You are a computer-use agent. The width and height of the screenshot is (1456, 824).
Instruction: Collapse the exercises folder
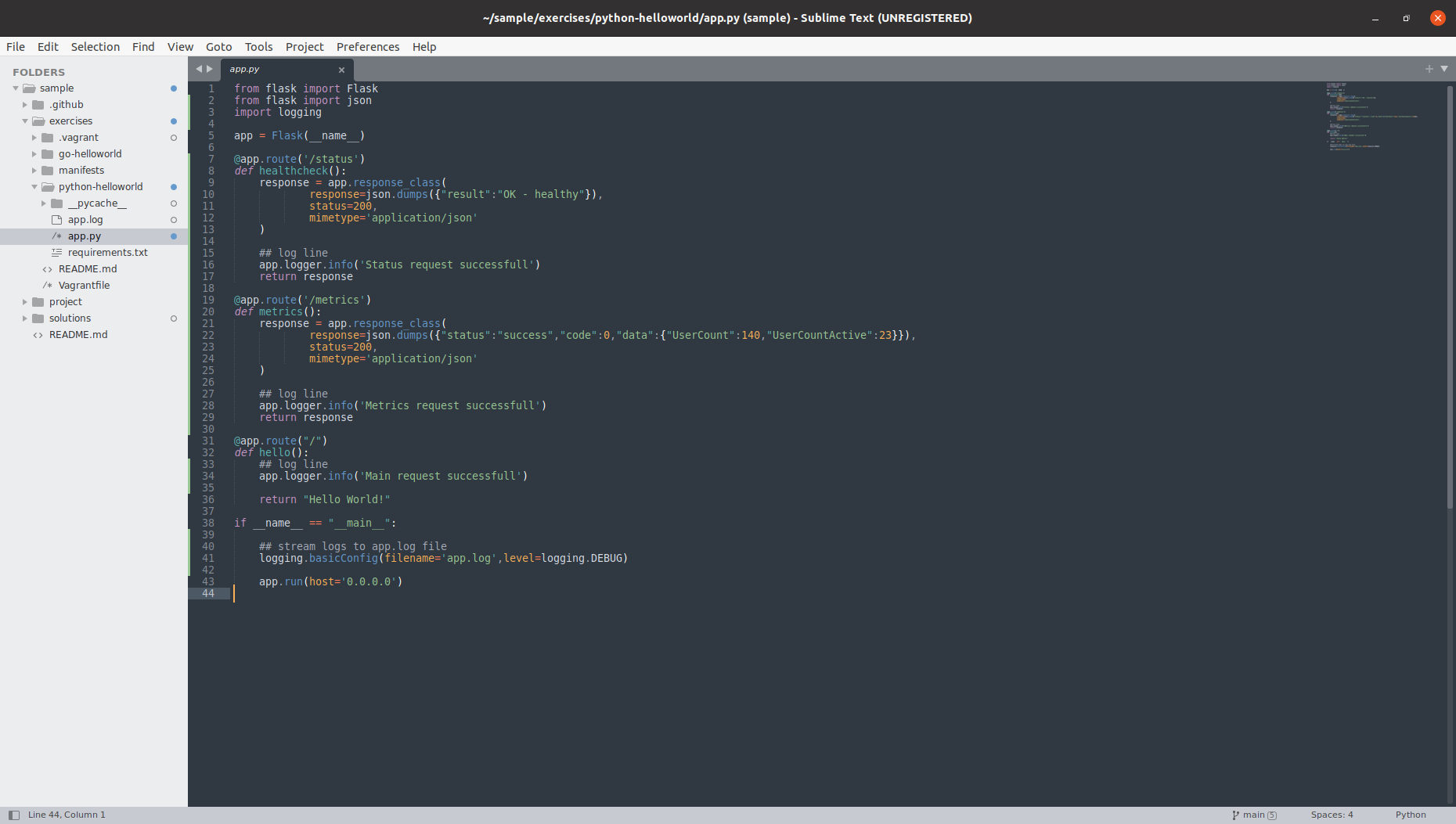click(x=24, y=121)
